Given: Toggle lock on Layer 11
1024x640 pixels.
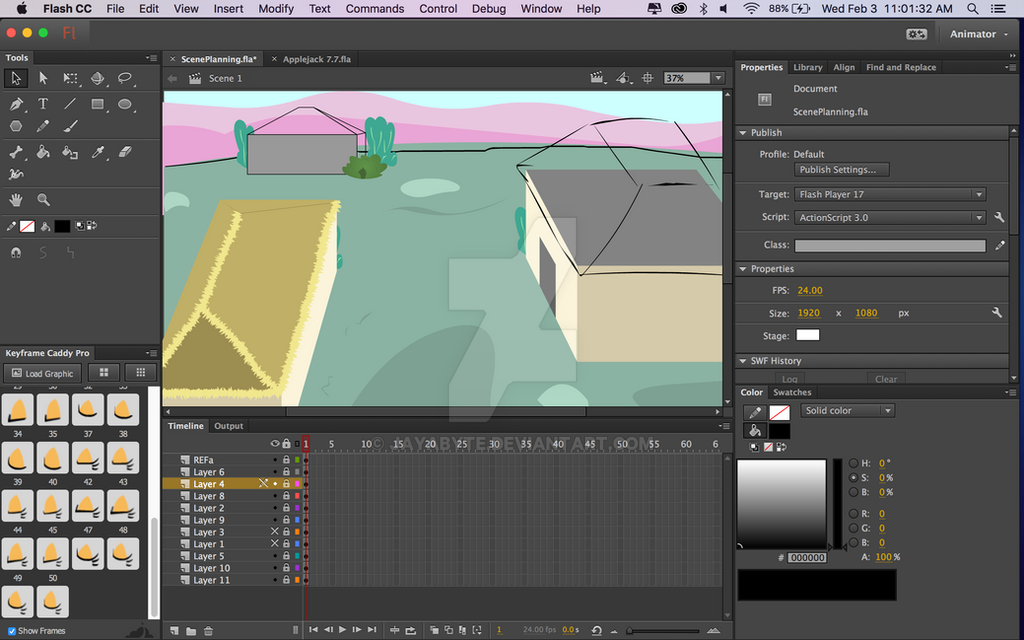Looking at the screenshot, I should 286,580.
